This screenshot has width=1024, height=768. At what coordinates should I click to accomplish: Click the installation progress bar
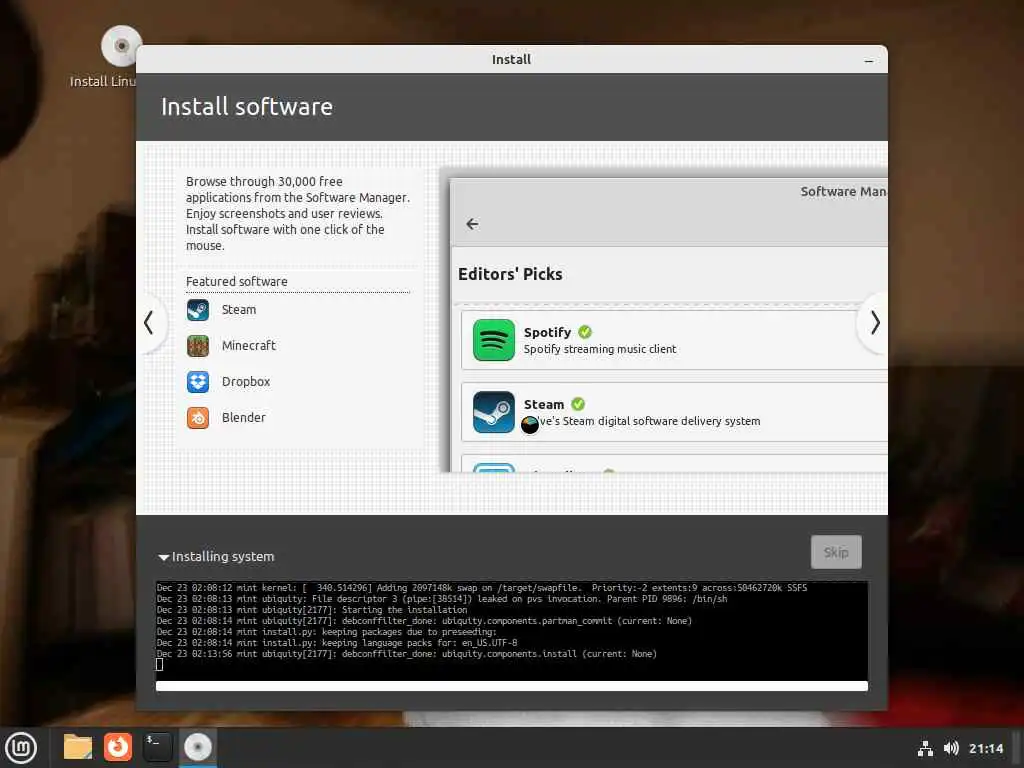point(511,686)
